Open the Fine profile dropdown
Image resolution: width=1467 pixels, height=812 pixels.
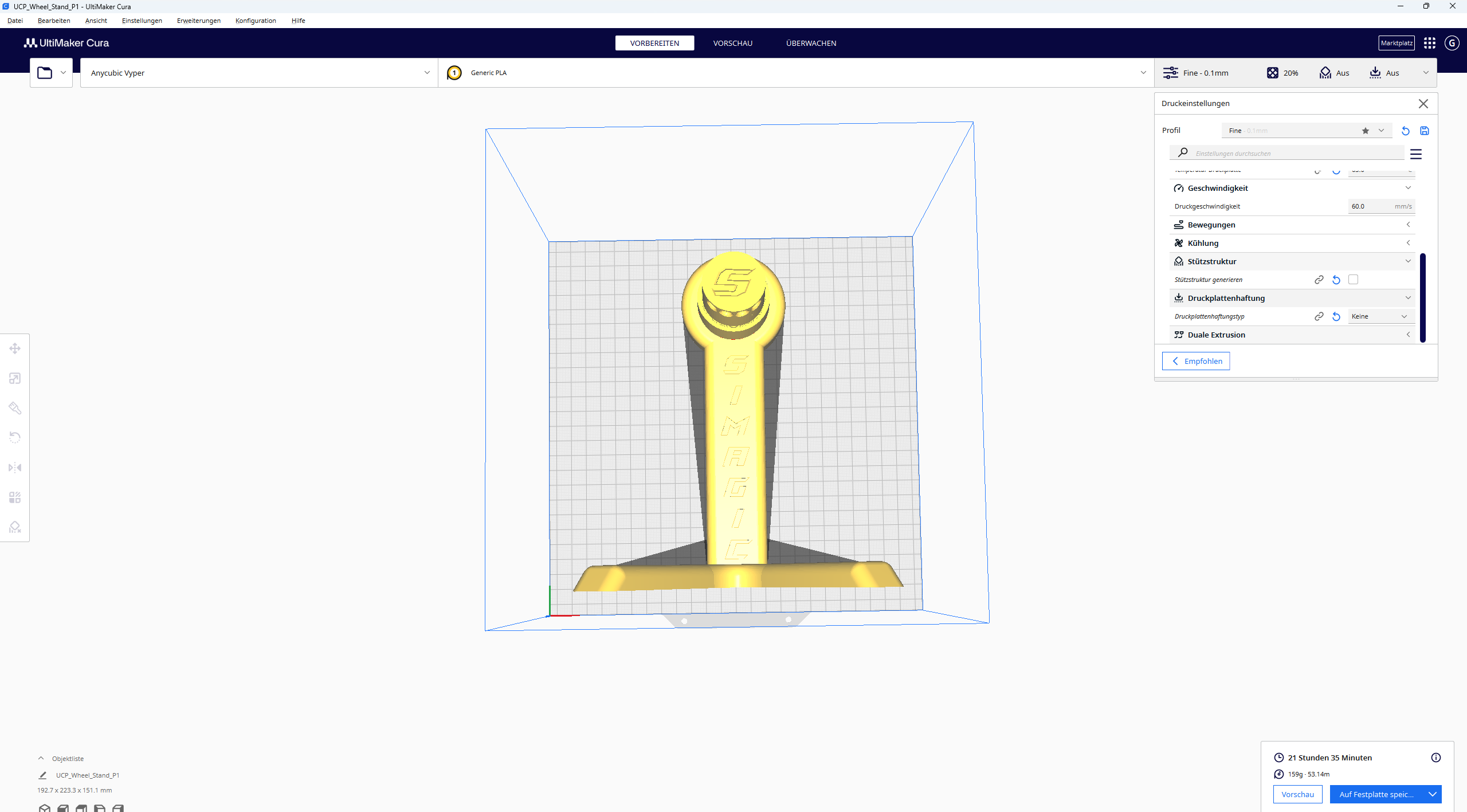pos(1307,131)
